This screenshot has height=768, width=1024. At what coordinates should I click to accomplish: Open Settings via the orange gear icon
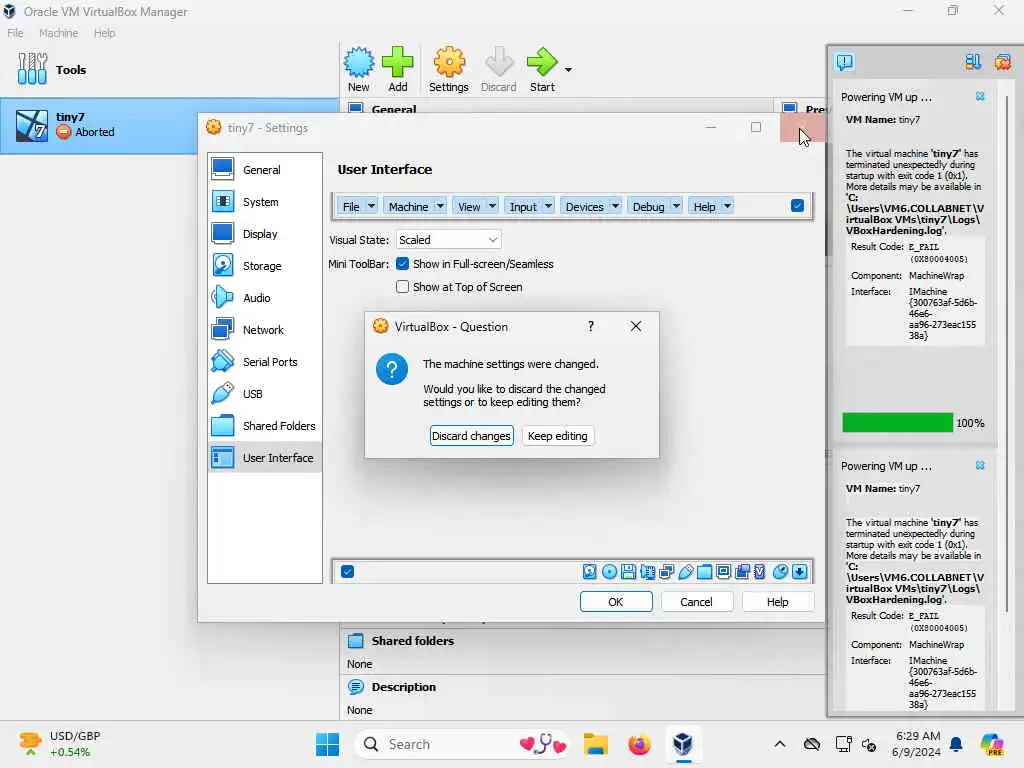pyautogui.click(x=449, y=69)
